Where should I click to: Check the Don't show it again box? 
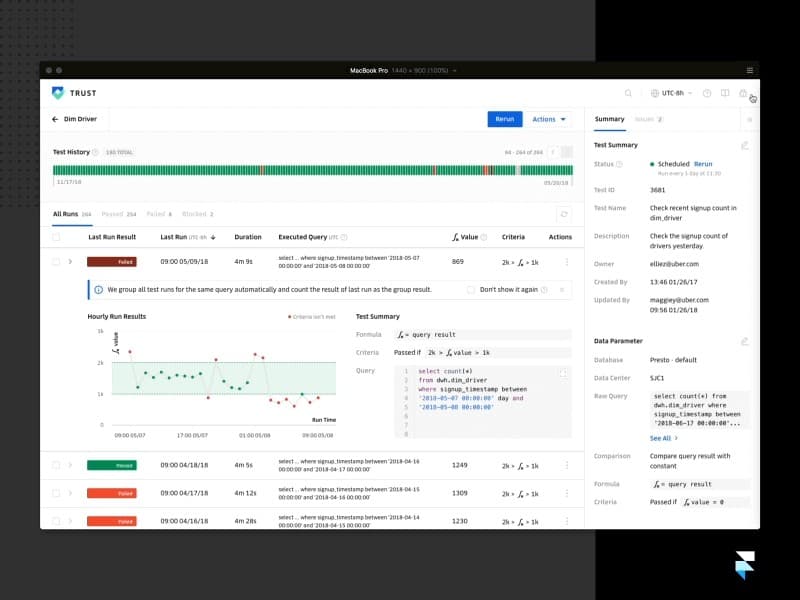(x=470, y=290)
